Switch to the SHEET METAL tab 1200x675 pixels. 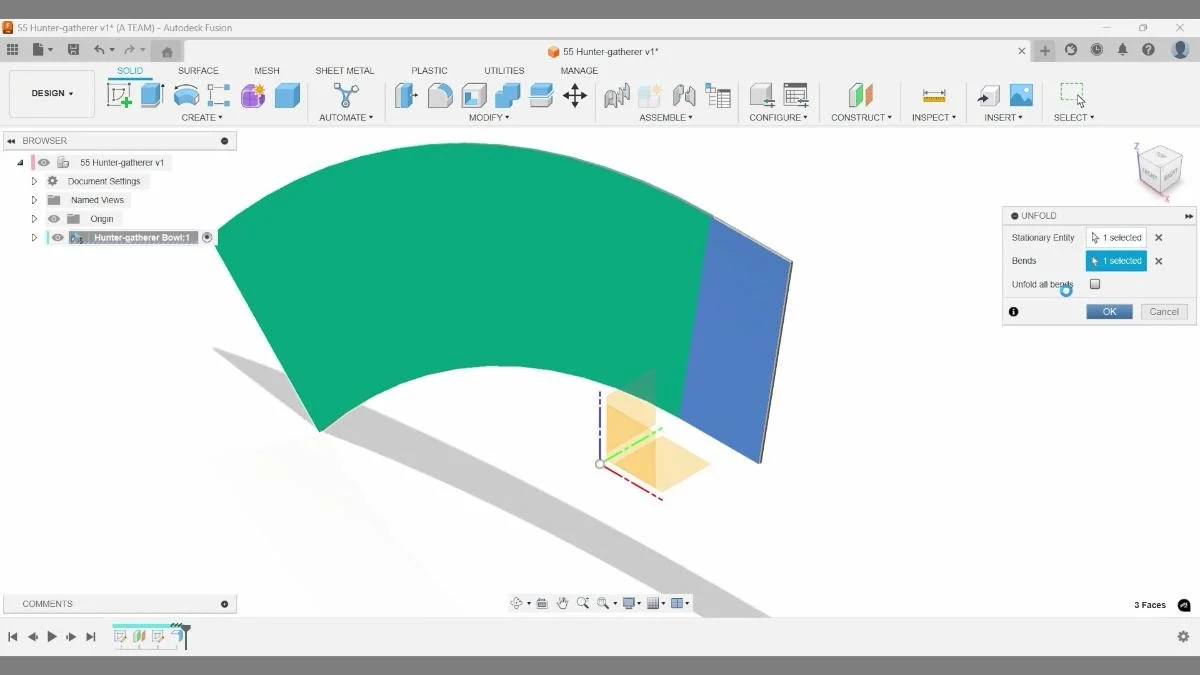[344, 70]
